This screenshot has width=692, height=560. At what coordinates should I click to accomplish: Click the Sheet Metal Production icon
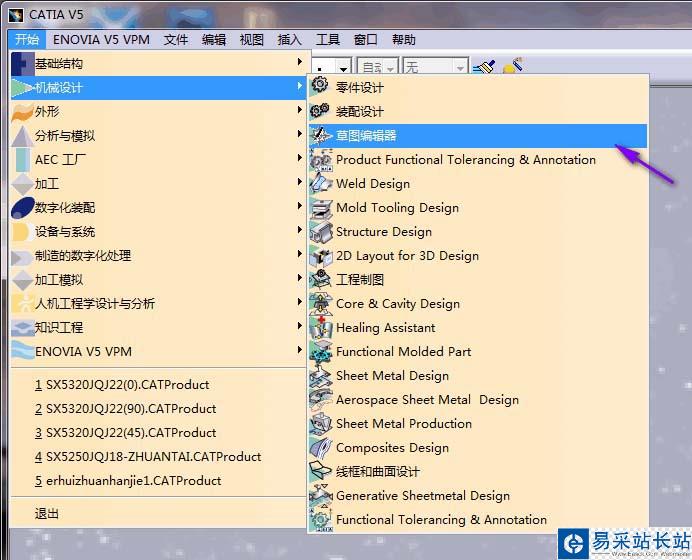(321, 424)
